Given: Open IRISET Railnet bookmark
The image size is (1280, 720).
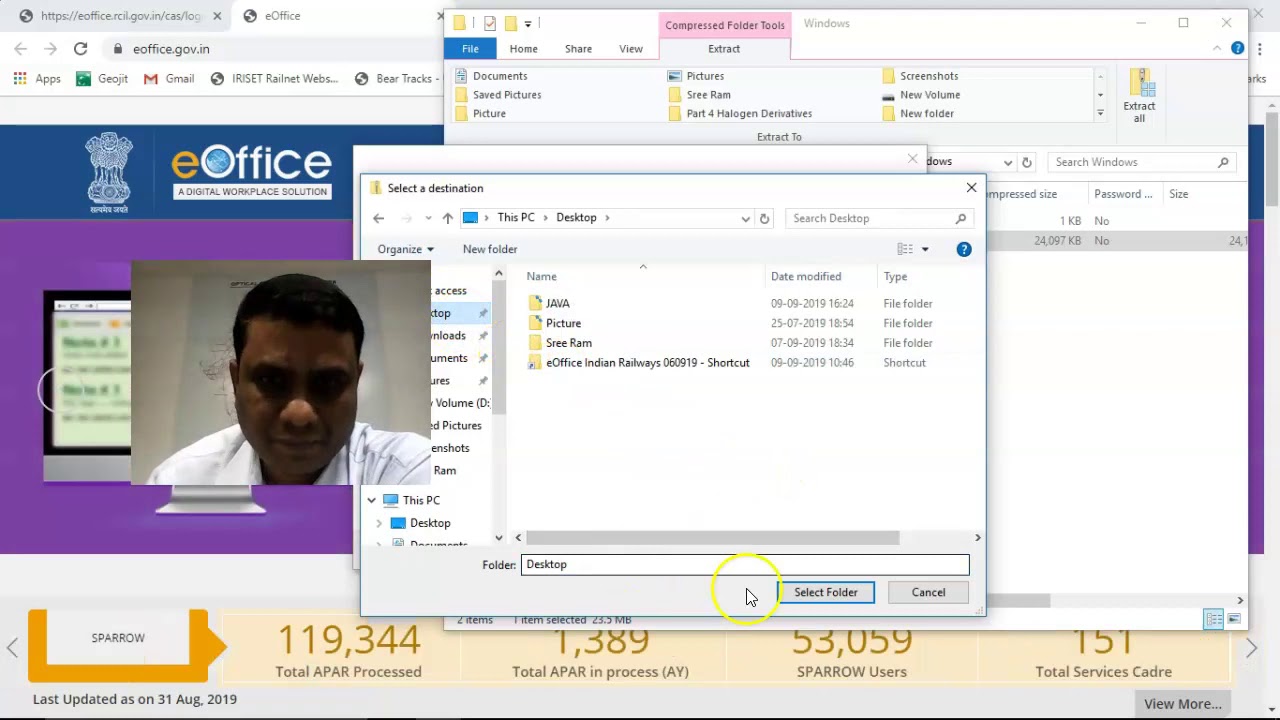Looking at the screenshot, I should [x=275, y=78].
